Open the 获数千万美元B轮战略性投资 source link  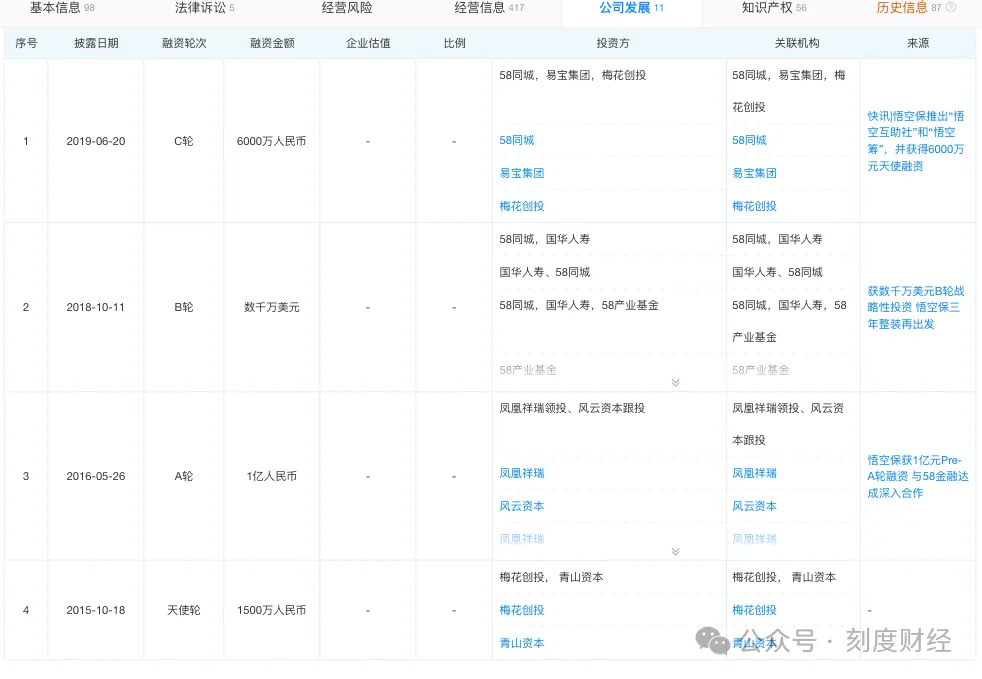[916, 308]
